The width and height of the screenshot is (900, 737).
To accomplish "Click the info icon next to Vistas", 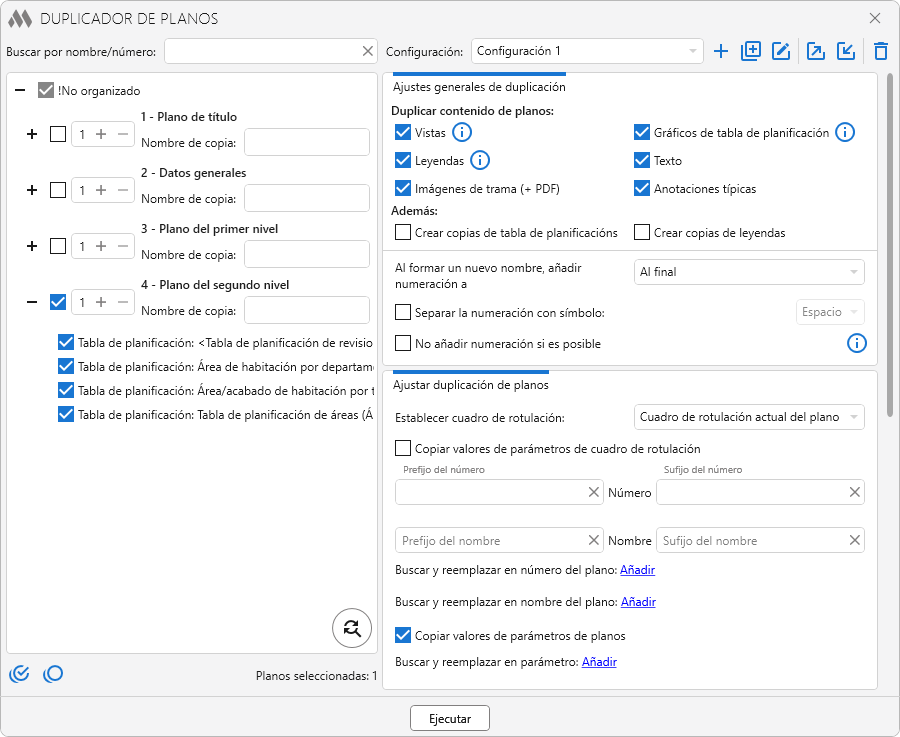I will point(462,132).
